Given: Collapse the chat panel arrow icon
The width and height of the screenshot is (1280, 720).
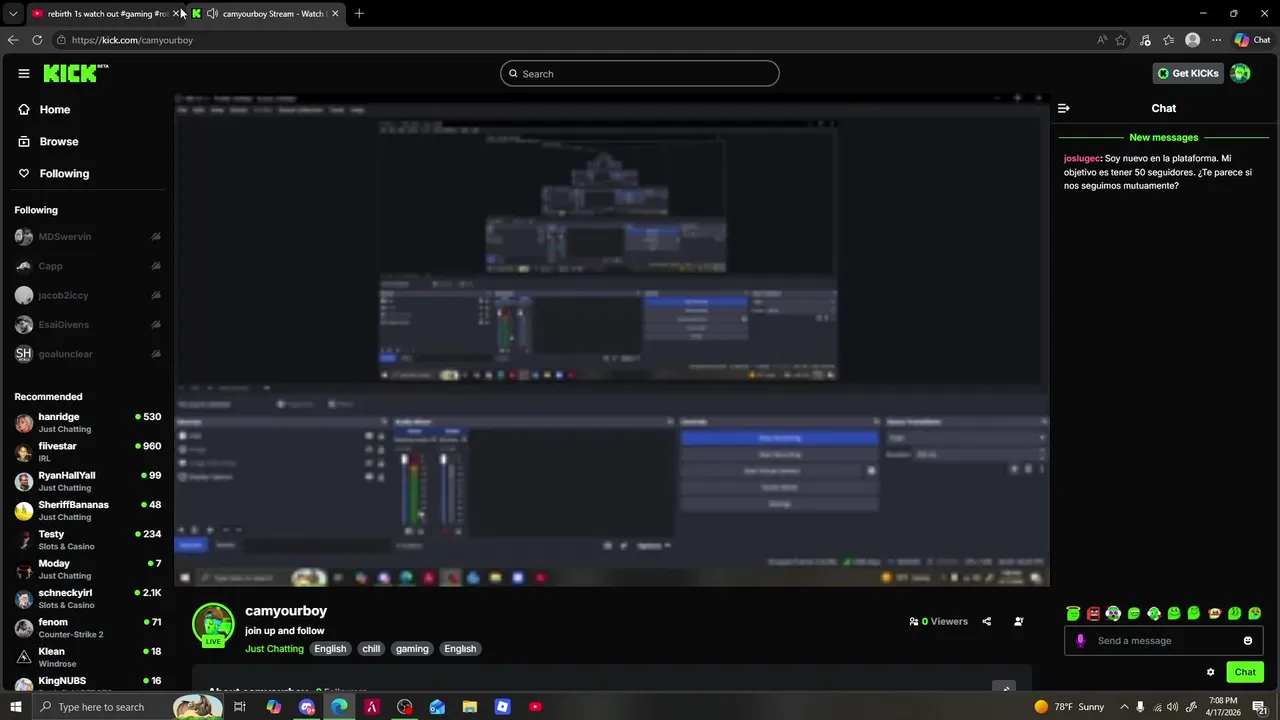Looking at the screenshot, I should pos(1064,108).
